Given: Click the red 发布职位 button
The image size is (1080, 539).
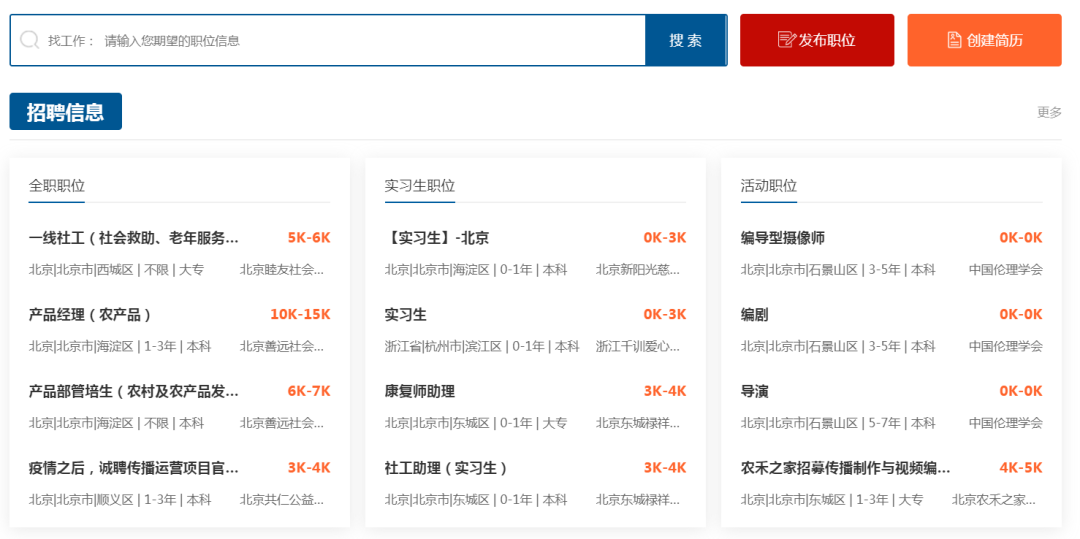Looking at the screenshot, I should 817,40.
